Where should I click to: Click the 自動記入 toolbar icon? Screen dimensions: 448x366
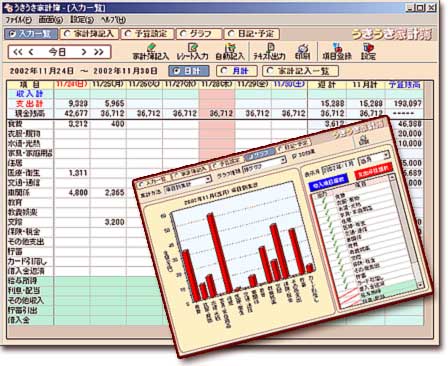230,52
